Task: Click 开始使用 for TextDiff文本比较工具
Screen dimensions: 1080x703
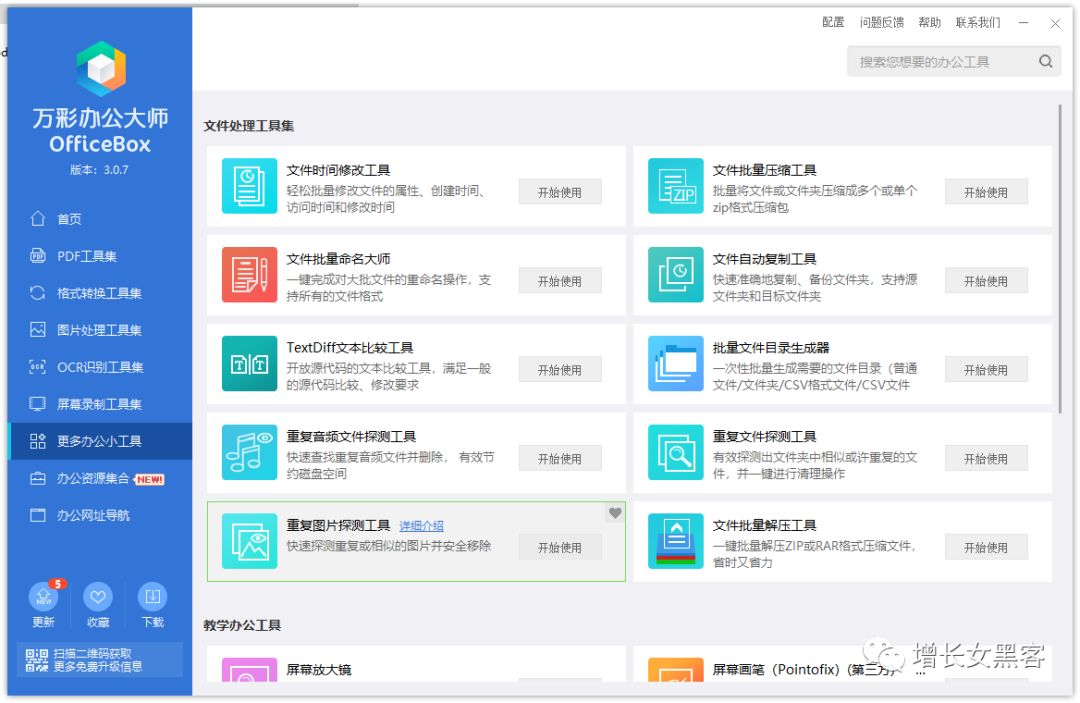Action: 560,370
